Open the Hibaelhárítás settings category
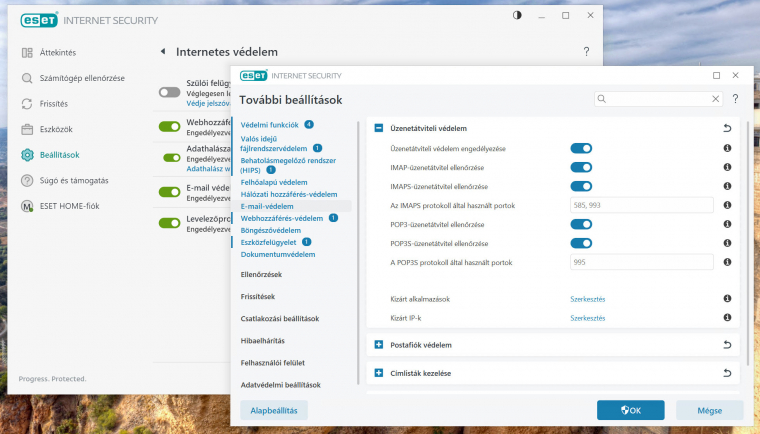Viewport: 760px width, 434px height. (x=263, y=340)
